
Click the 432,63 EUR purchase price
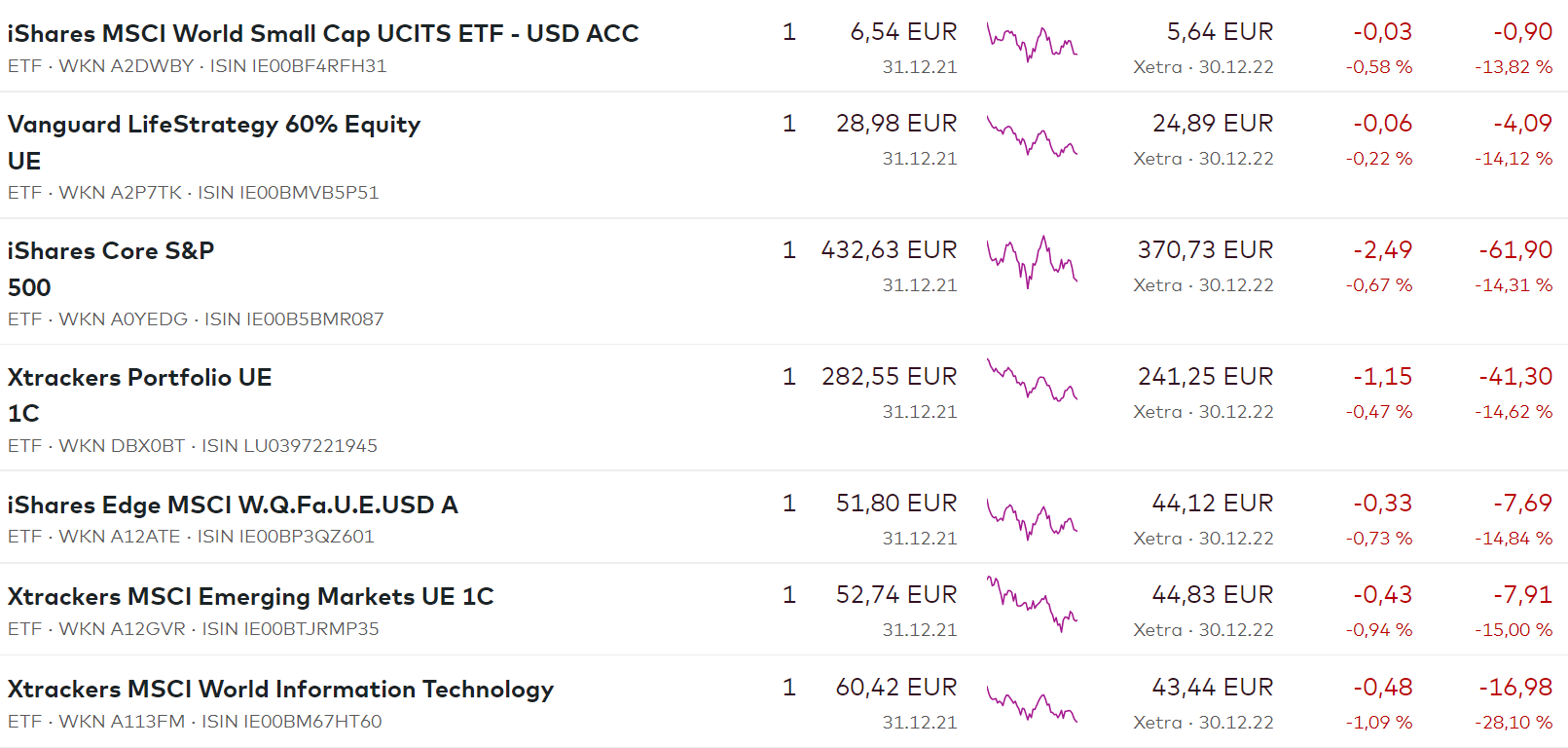pyautogui.click(x=889, y=250)
